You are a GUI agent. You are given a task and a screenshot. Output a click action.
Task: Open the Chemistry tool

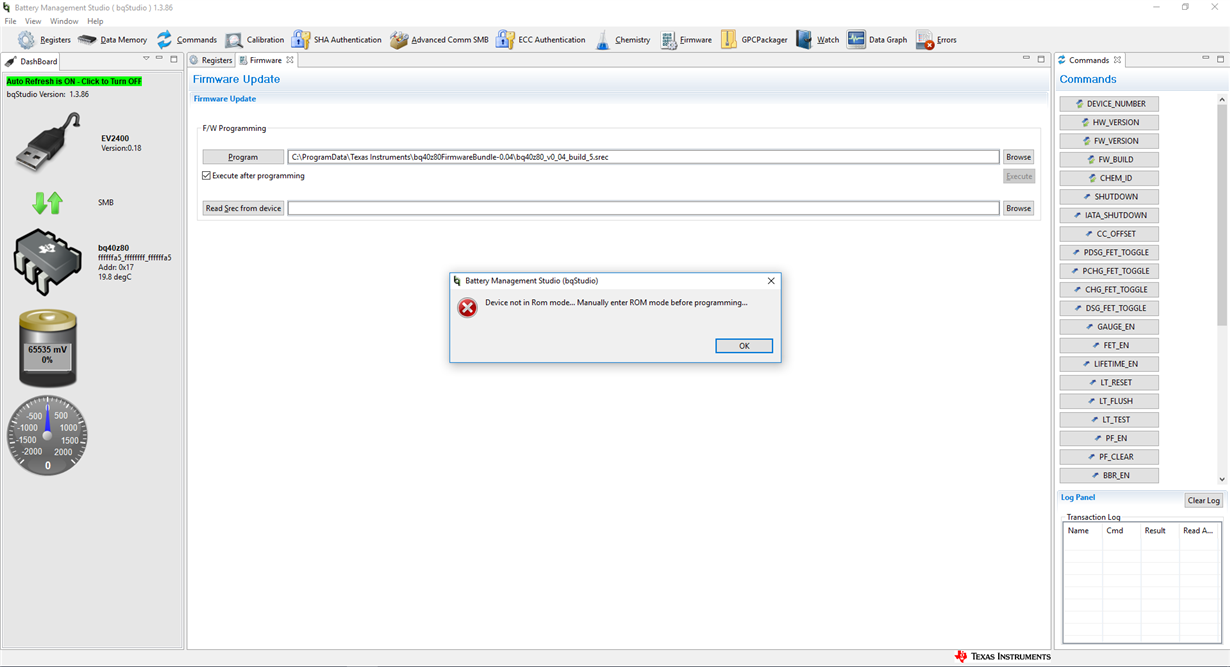click(622, 40)
